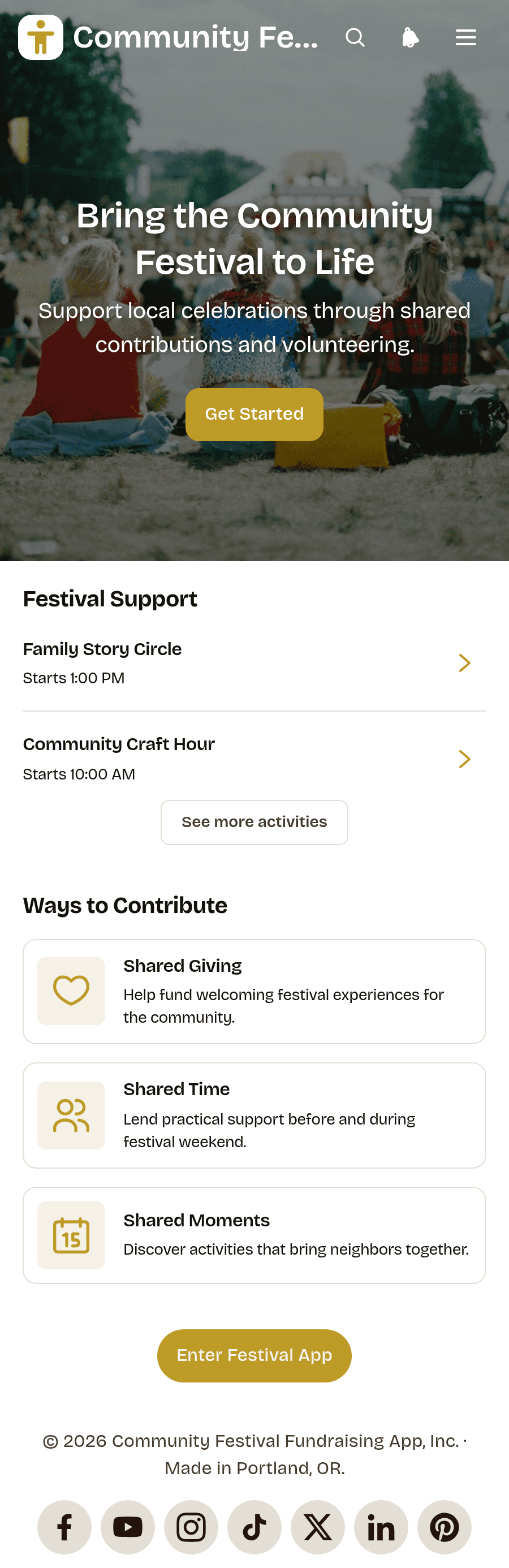Open the Shared Giving card title
509x1568 pixels.
pos(183,966)
